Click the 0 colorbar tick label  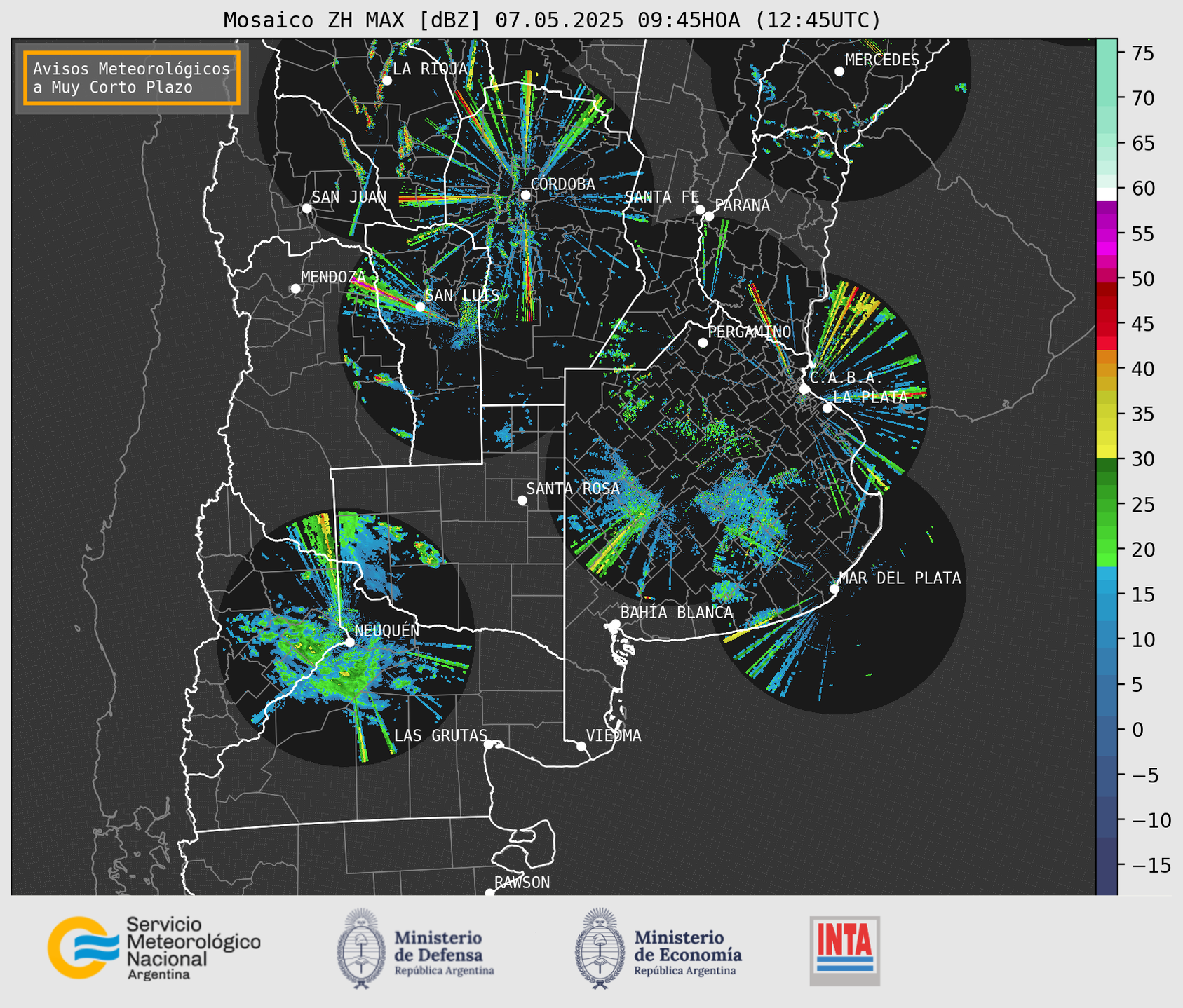(1137, 730)
